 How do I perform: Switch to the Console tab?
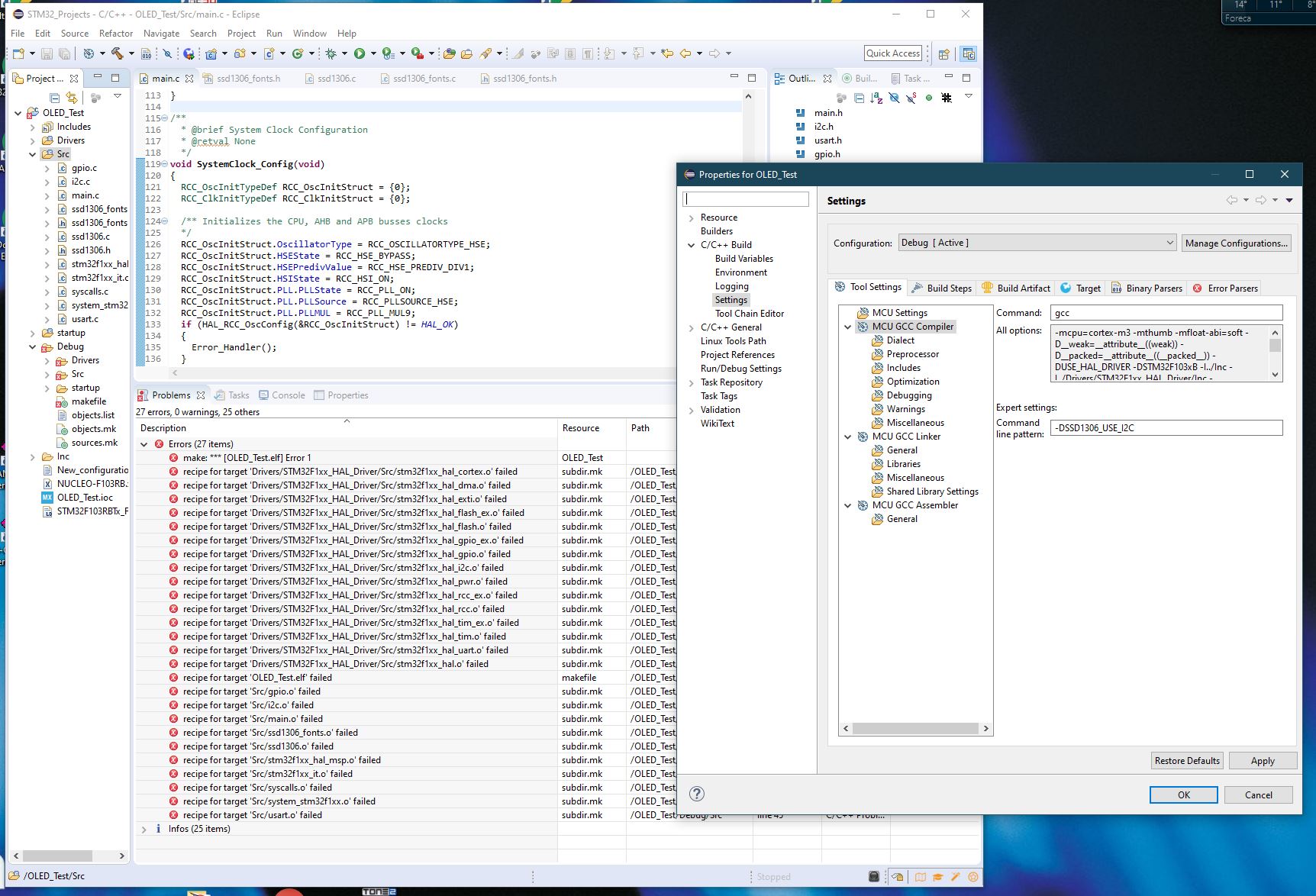(282, 395)
